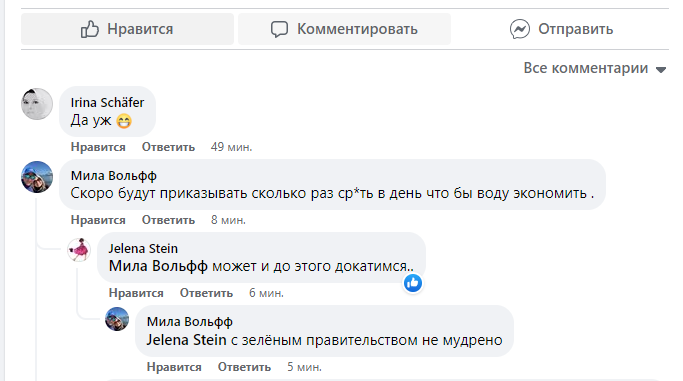683x381 pixels.
Task: Click the arrow next to Все комментарии
Action: pos(661,70)
